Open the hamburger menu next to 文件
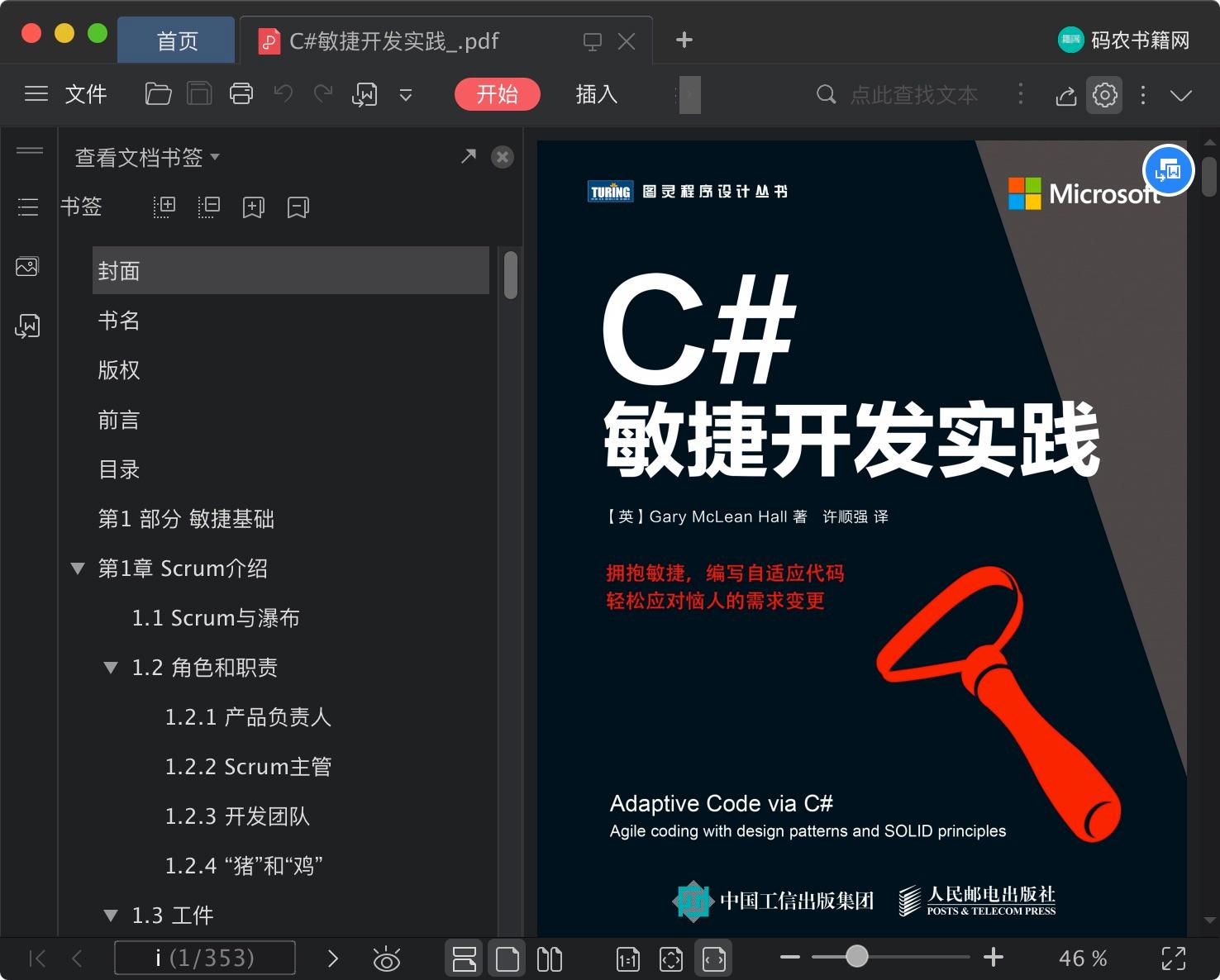The width and height of the screenshot is (1220, 980). tap(36, 94)
